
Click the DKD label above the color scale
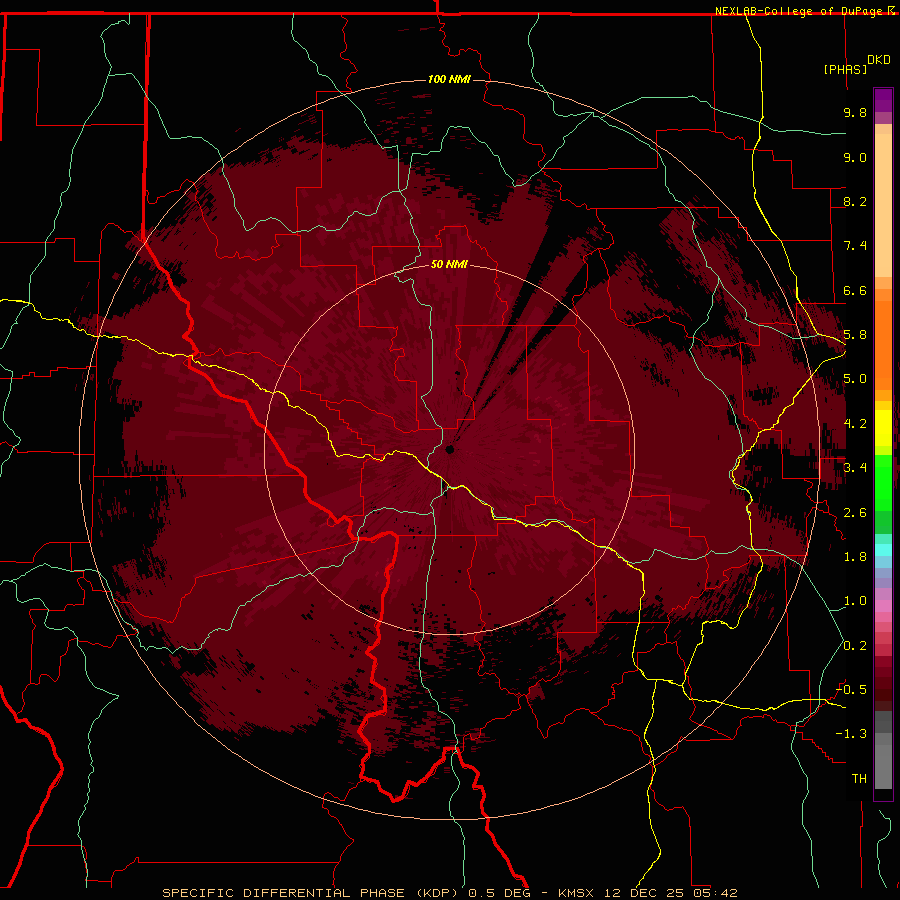[879, 60]
